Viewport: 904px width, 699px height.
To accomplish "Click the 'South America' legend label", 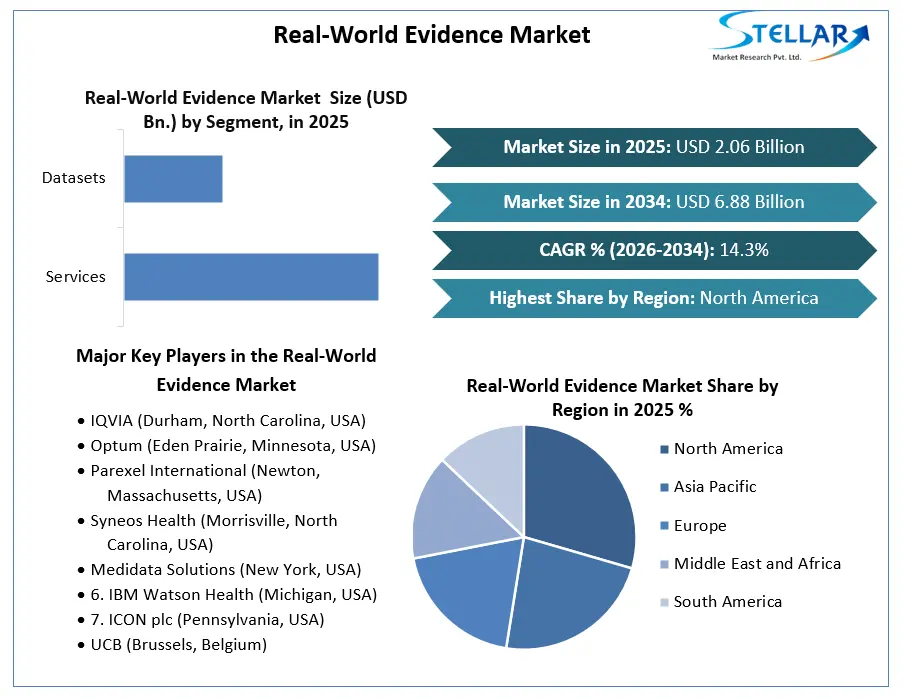I will [x=728, y=602].
